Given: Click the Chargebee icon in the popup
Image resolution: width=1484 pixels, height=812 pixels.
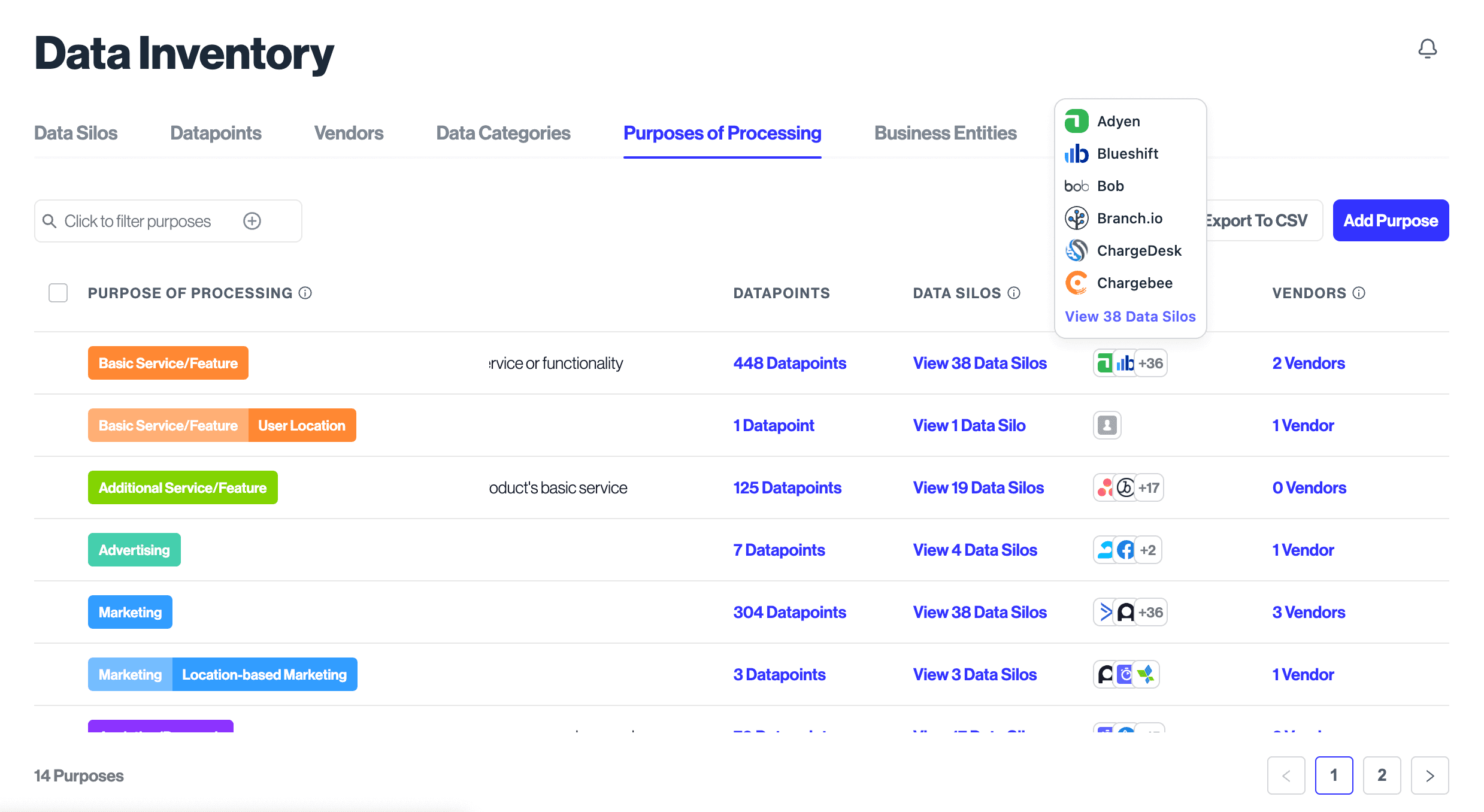Looking at the screenshot, I should coord(1076,283).
